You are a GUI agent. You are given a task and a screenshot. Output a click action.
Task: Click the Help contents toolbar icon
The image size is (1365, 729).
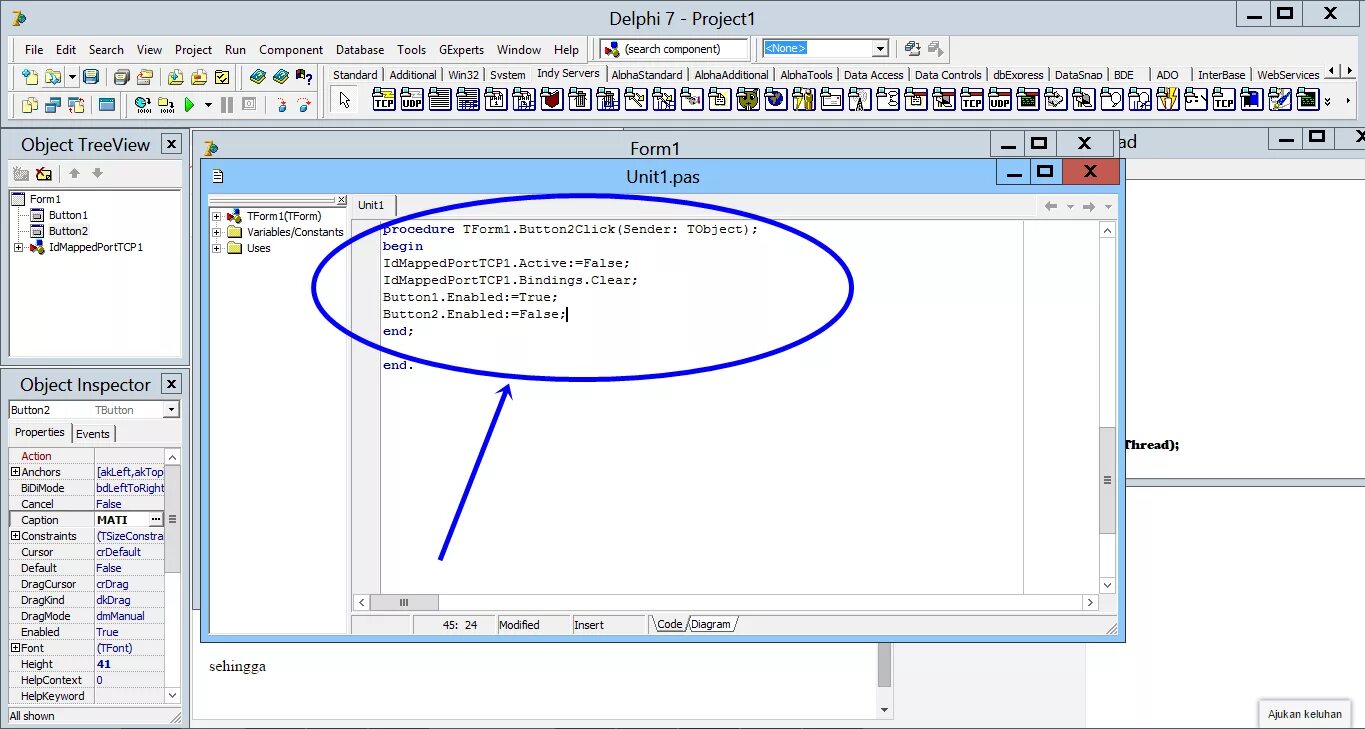258,77
